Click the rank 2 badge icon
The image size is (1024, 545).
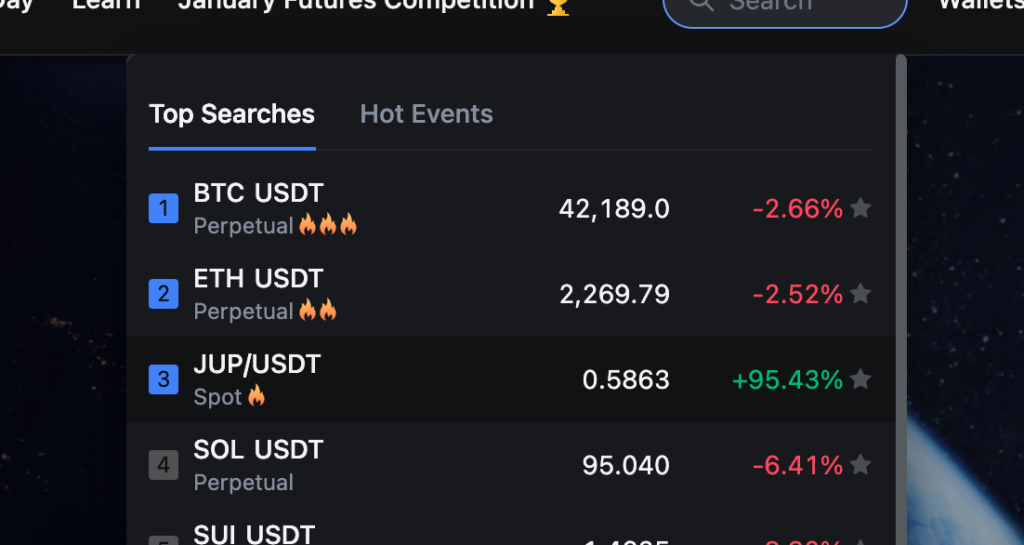click(163, 294)
